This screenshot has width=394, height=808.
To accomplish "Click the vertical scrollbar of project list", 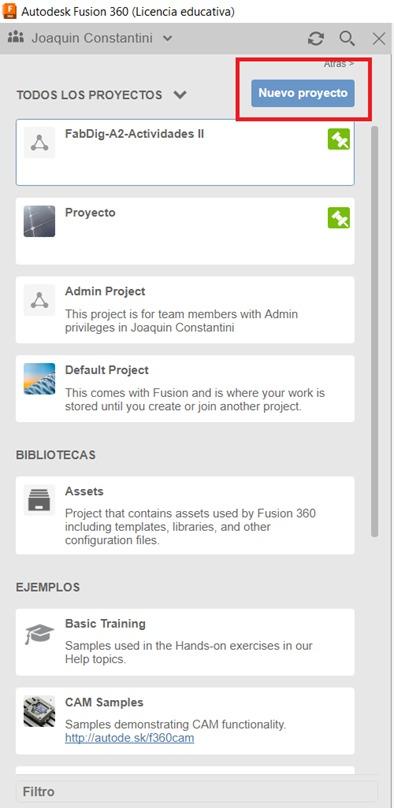I will pyautogui.click(x=374, y=331).
